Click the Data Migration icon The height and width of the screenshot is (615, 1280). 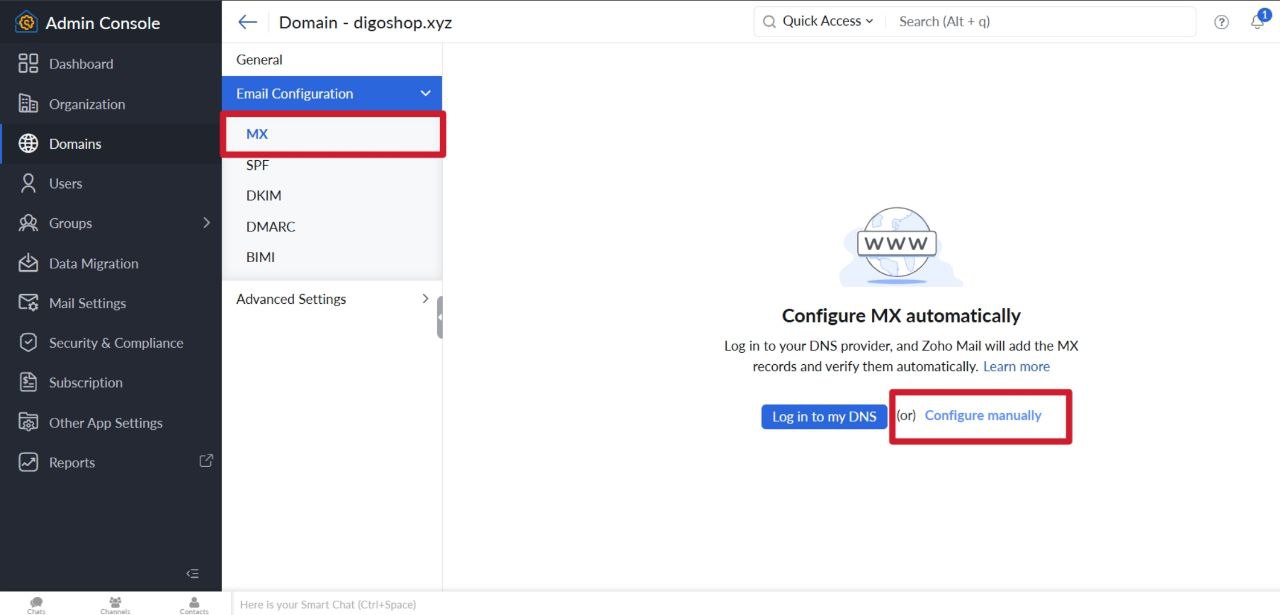pos(28,263)
